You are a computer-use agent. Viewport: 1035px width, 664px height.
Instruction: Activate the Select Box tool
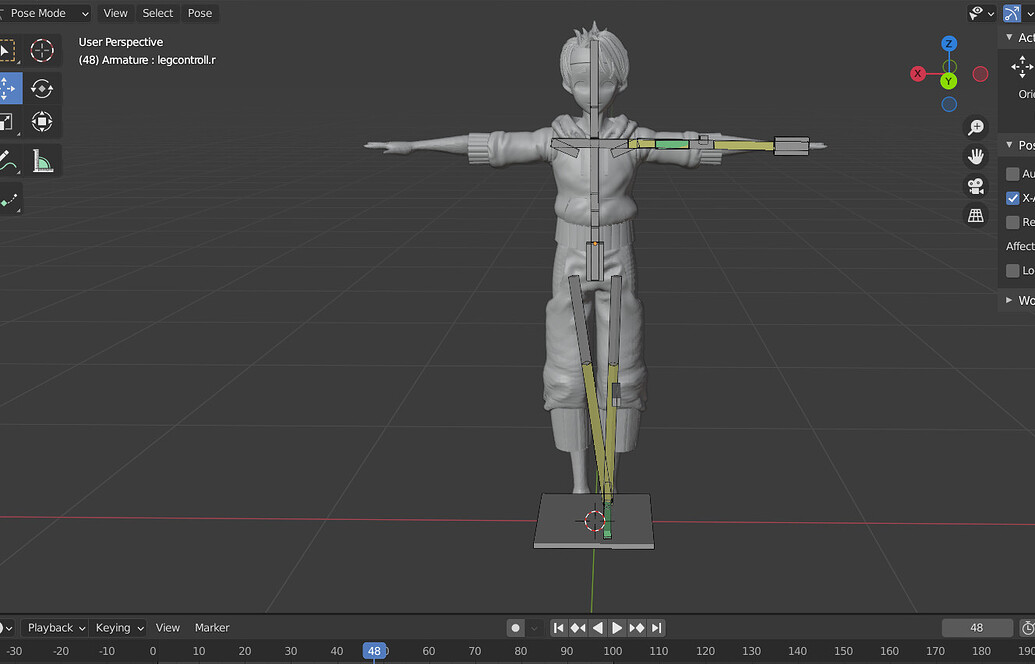(8, 50)
